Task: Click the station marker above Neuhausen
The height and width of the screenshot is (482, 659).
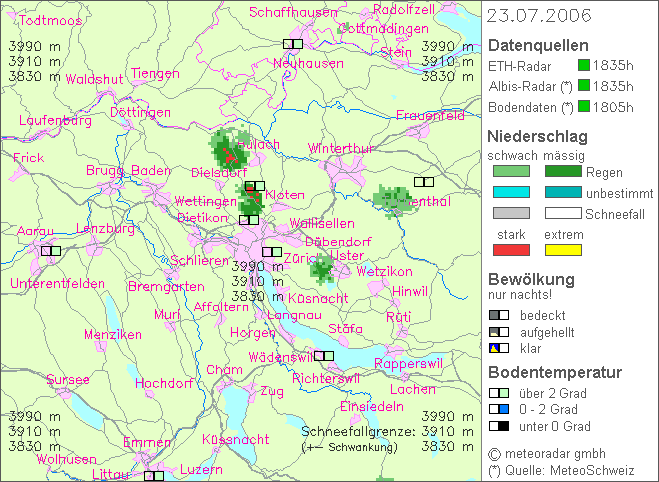Action: [293, 44]
